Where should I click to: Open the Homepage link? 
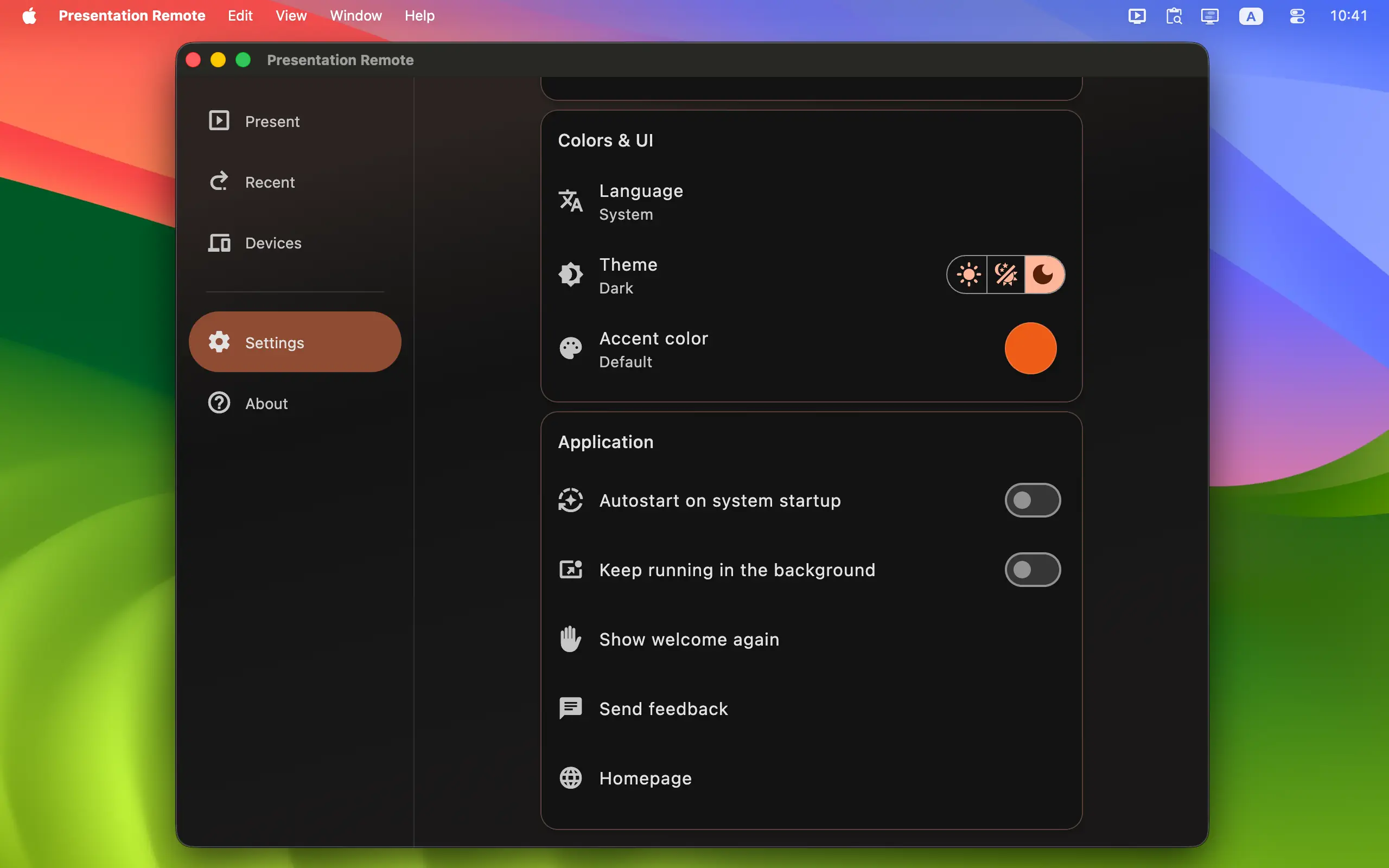click(x=812, y=778)
